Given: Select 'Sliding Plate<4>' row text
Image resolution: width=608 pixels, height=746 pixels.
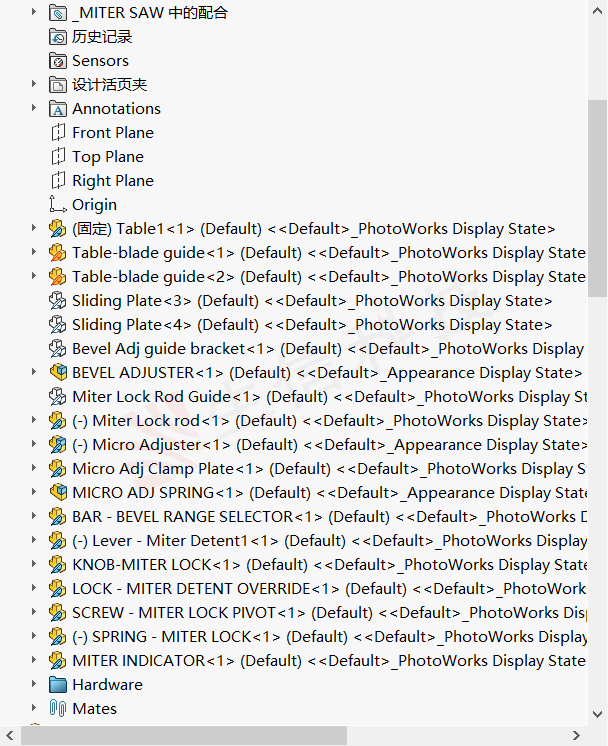Looking at the screenshot, I should point(312,324).
